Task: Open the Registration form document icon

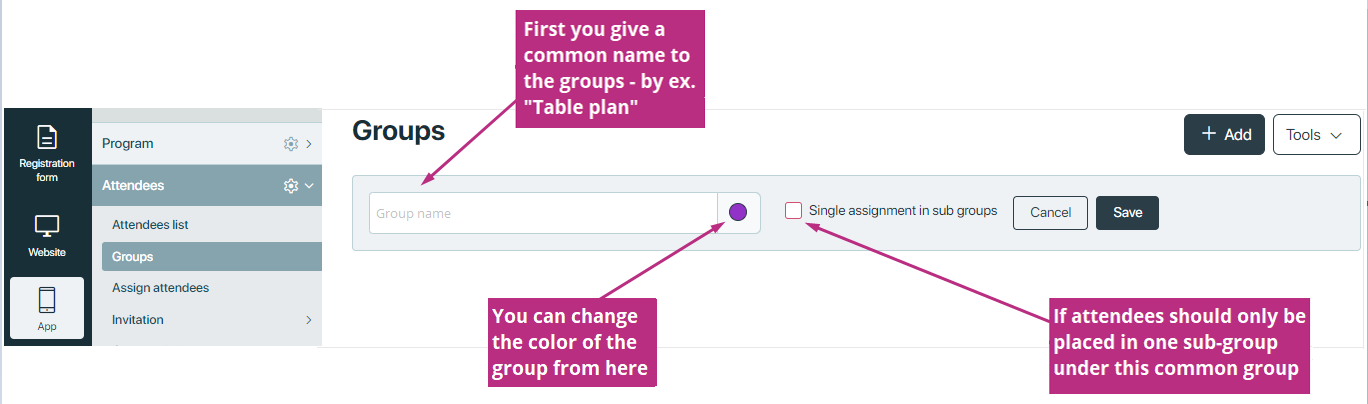Action: pyautogui.click(x=47, y=137)
